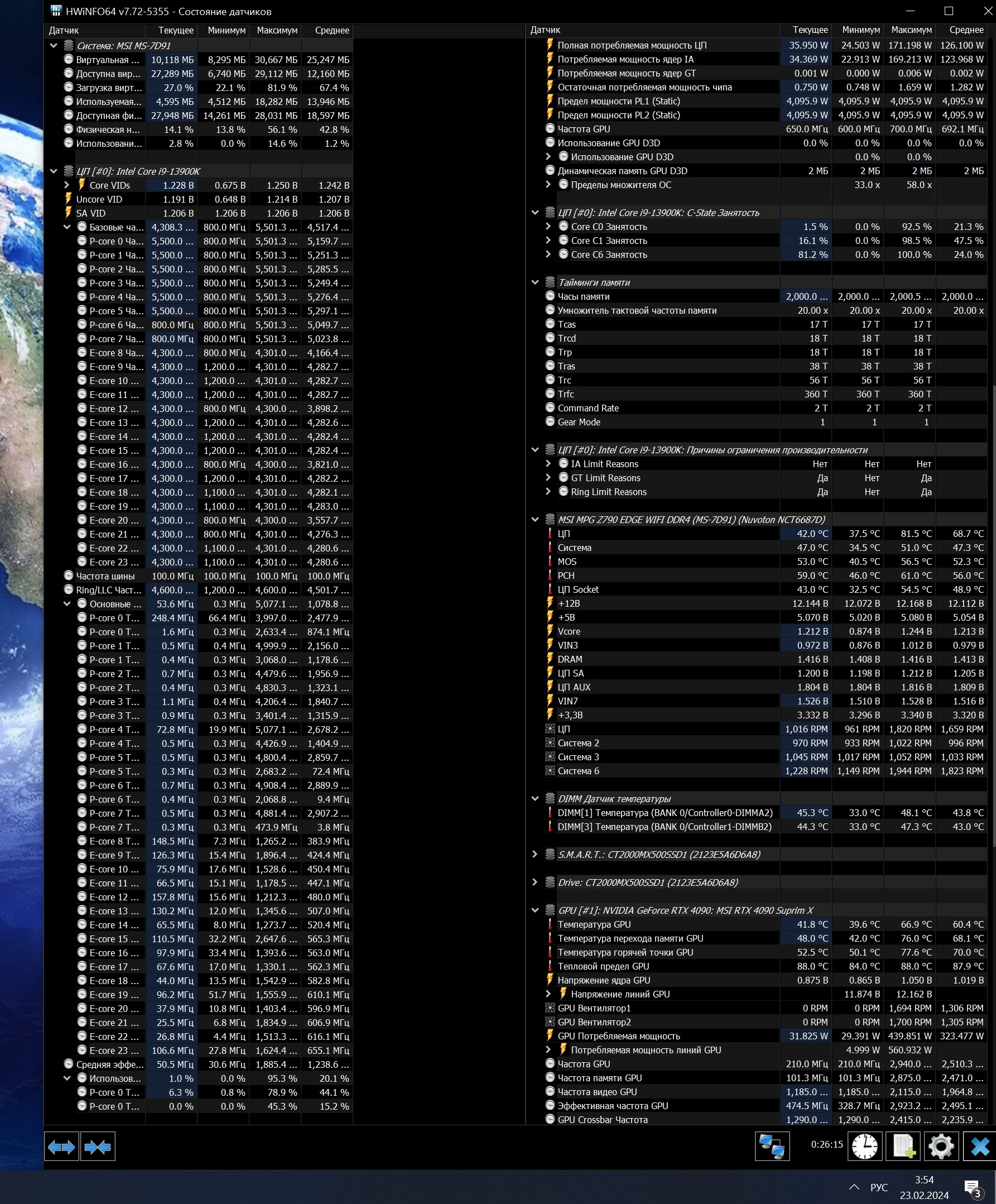This screenshot has width=996, height=1204.
Task: Reset the sensor timer with the clock icon
Action: pos(865,1147)
